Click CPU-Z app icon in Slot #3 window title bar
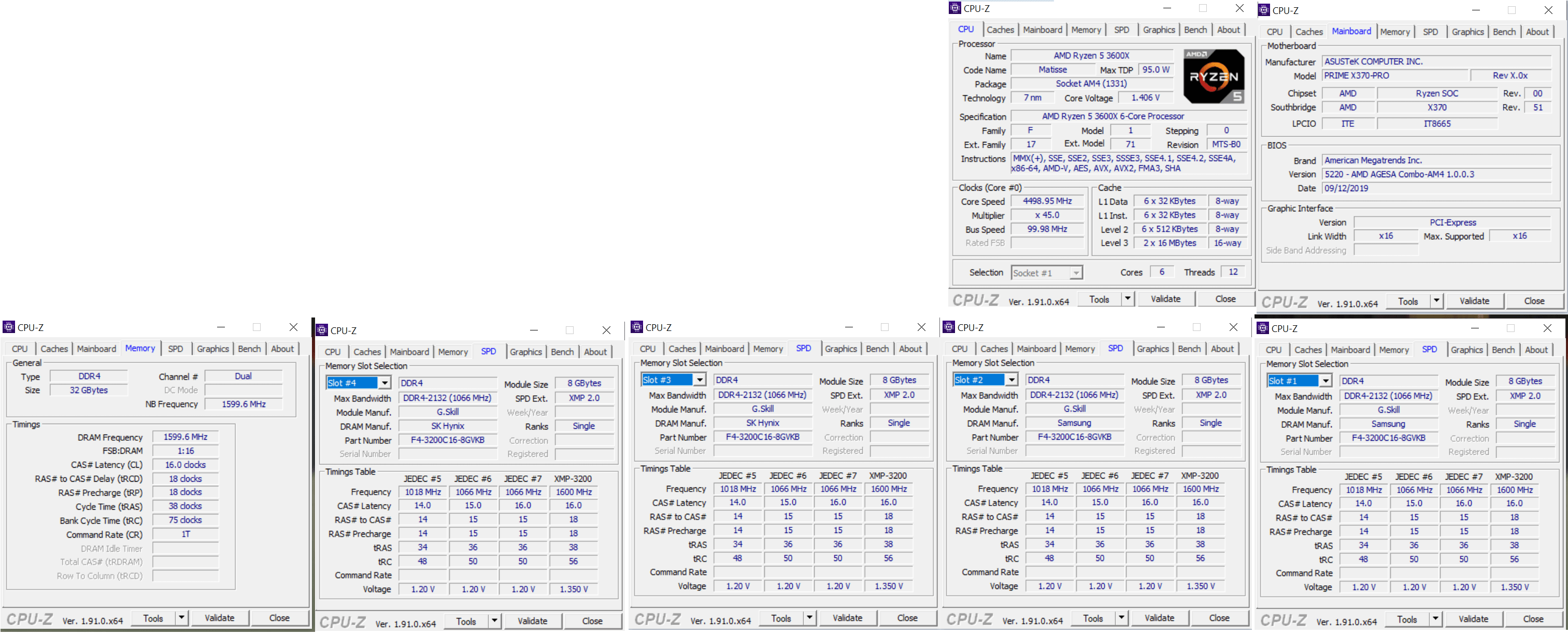 pos(637,327)
